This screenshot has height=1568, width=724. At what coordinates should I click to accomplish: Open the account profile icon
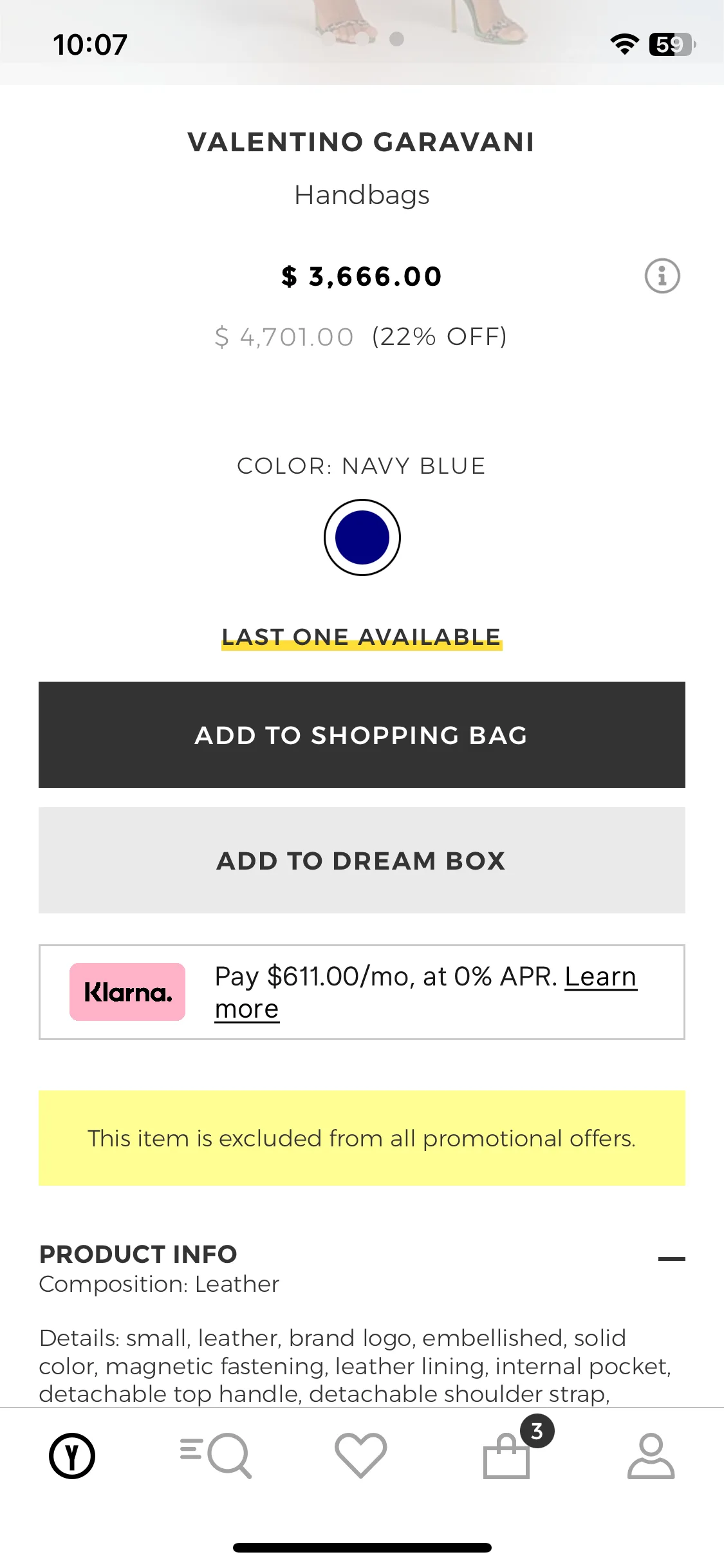[x=651, y=1455]
